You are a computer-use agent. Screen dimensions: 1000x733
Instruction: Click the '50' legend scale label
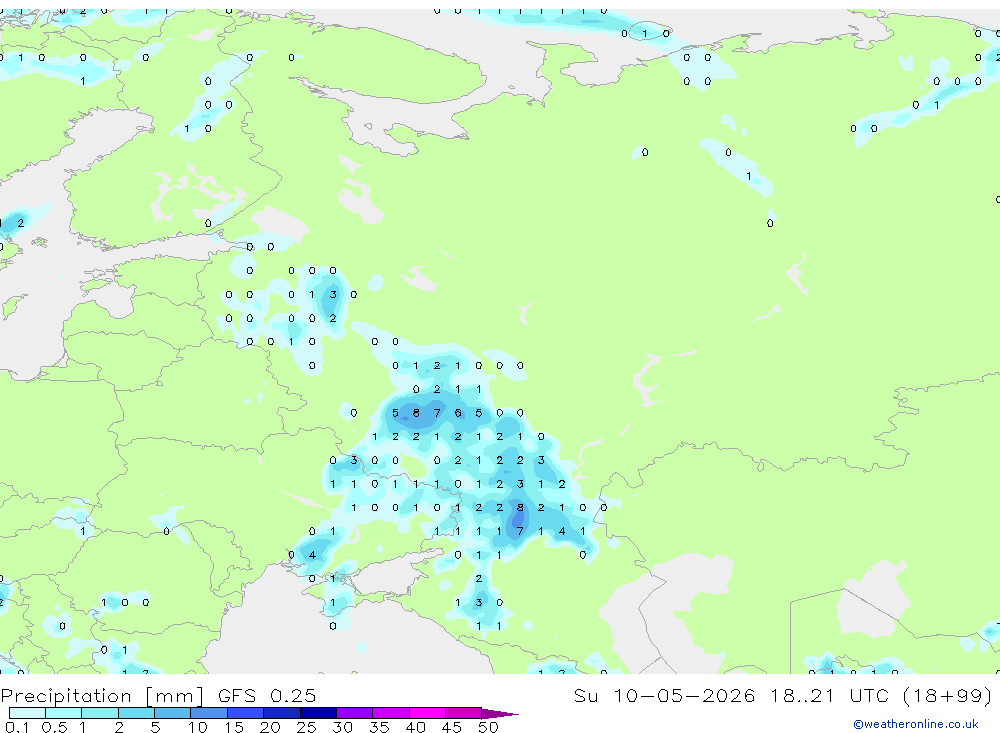point(488,727)
